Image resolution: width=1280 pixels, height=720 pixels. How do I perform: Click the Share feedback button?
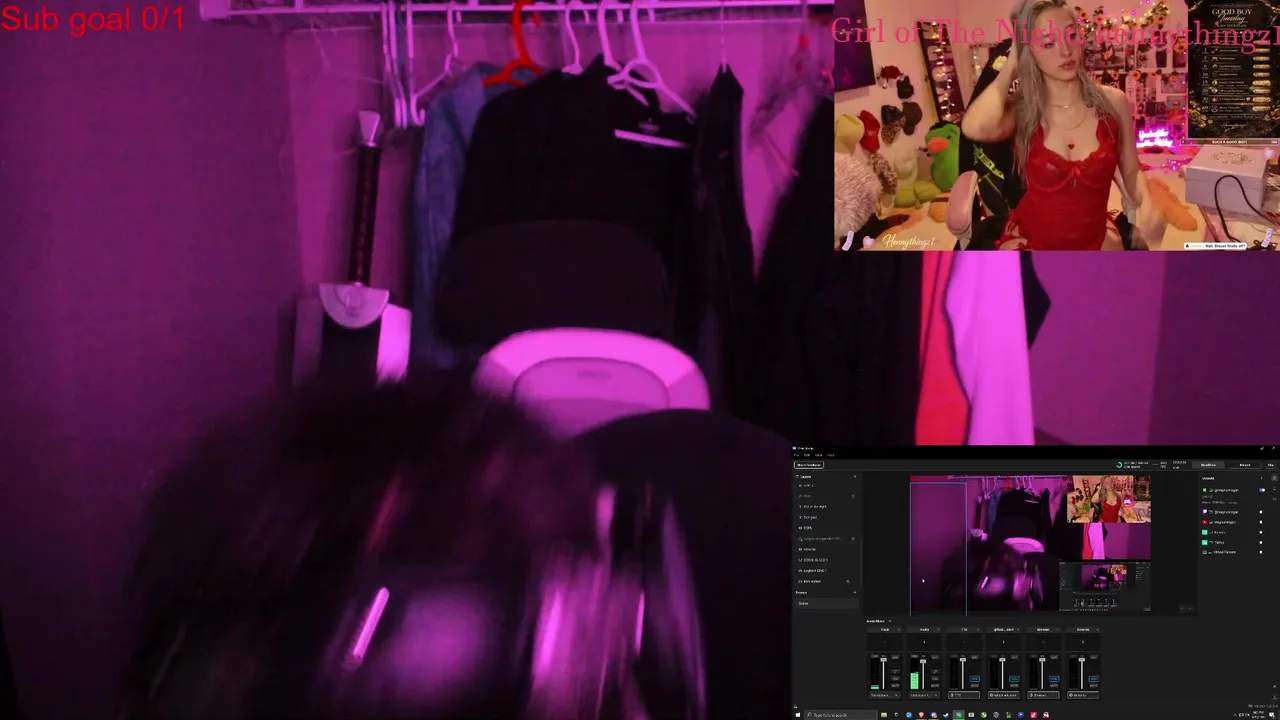pyautogui.click(x=809, y=465)
